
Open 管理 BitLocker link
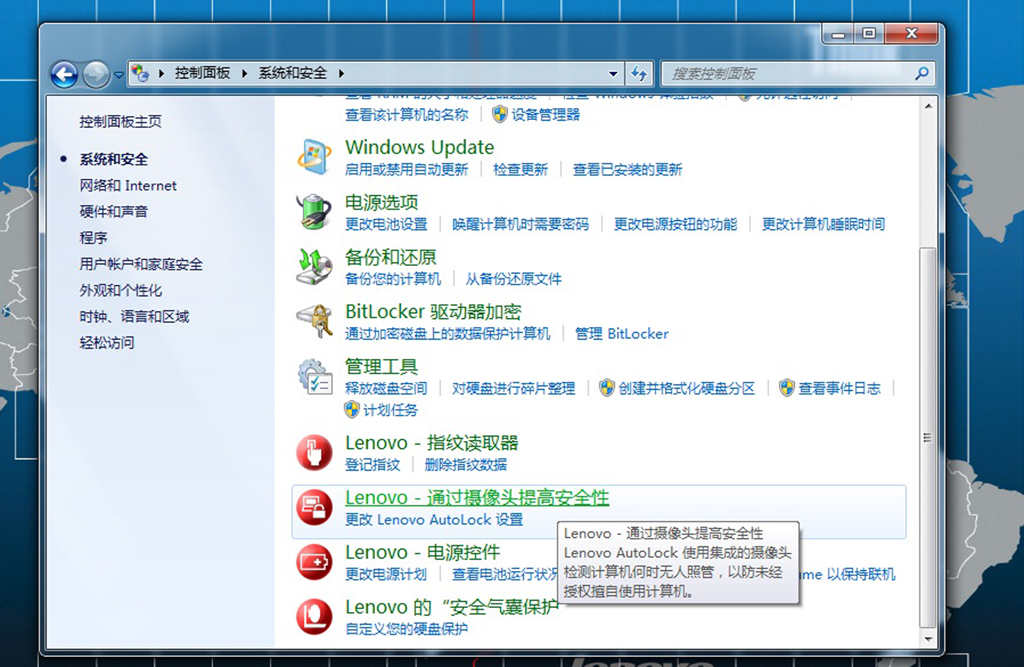click(x=622, y=334)
